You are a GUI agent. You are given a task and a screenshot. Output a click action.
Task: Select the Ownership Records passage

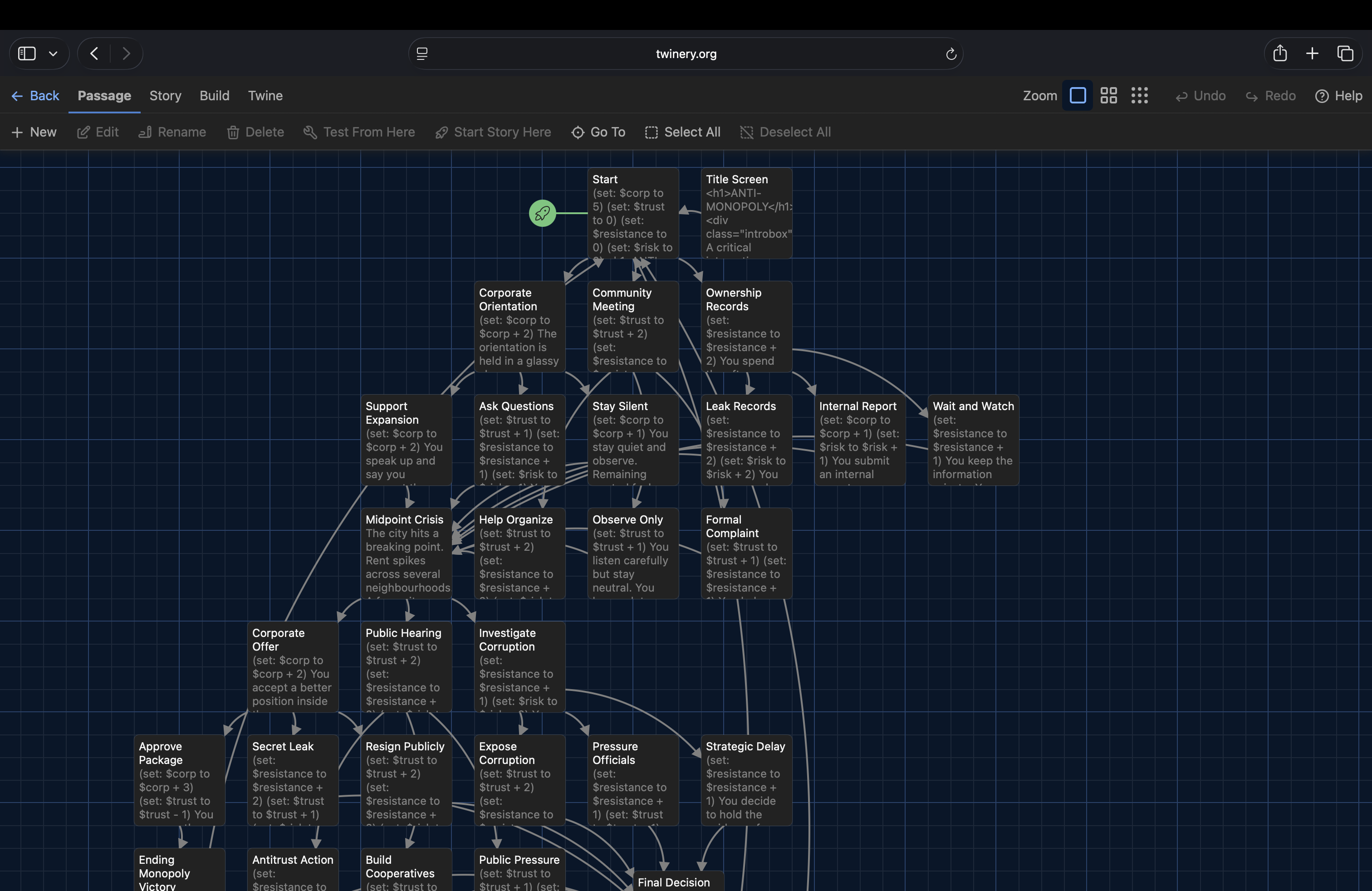point(746,327)
